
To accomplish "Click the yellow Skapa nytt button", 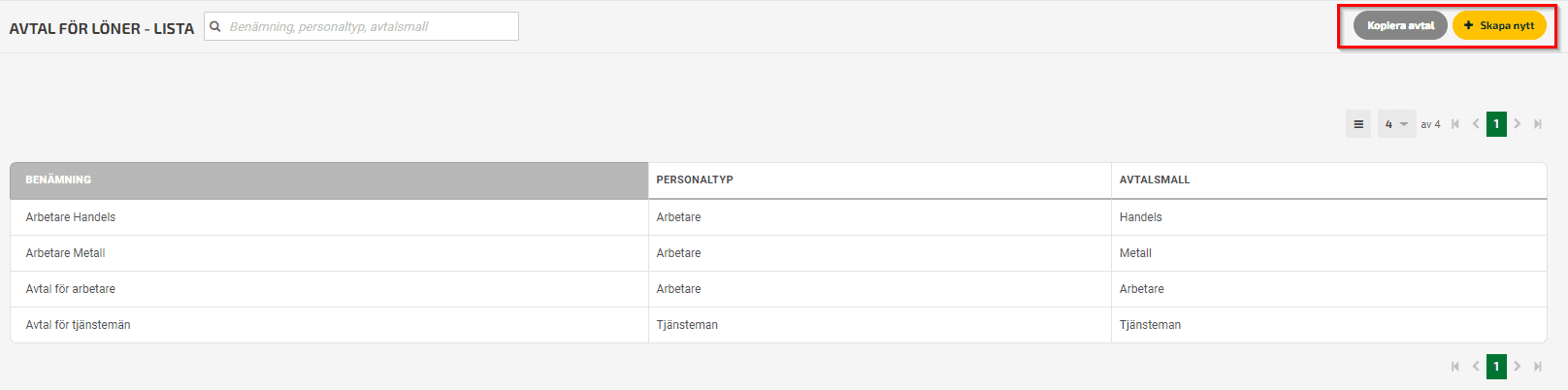I will (1499, 26).
